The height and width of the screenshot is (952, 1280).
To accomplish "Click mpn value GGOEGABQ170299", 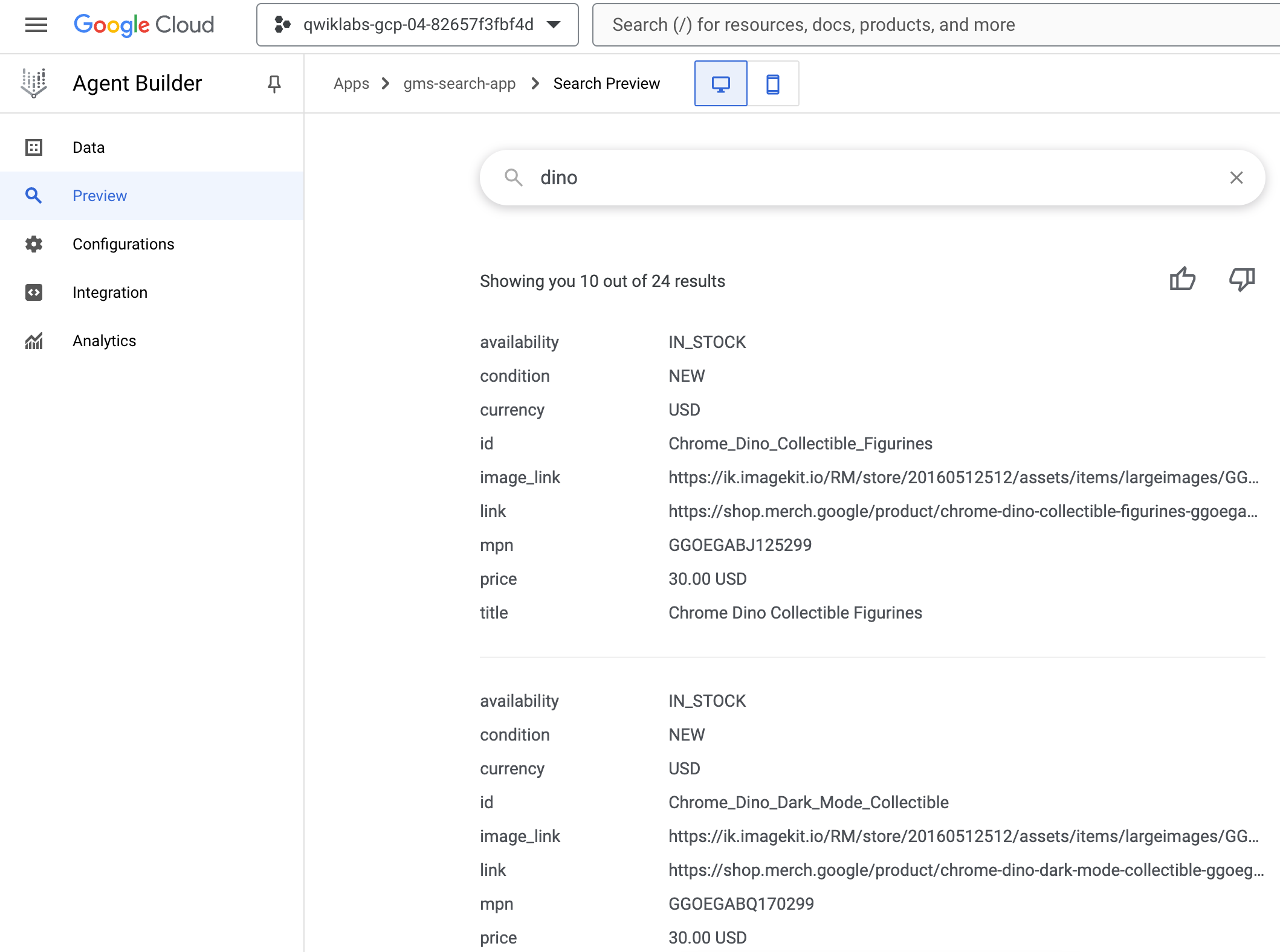I will (x=741, y=904).
